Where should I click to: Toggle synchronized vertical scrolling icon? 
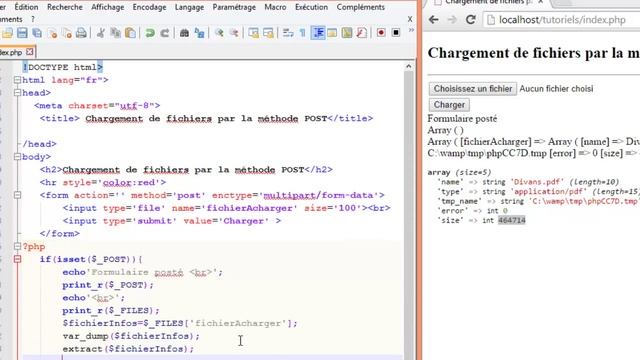253,33
